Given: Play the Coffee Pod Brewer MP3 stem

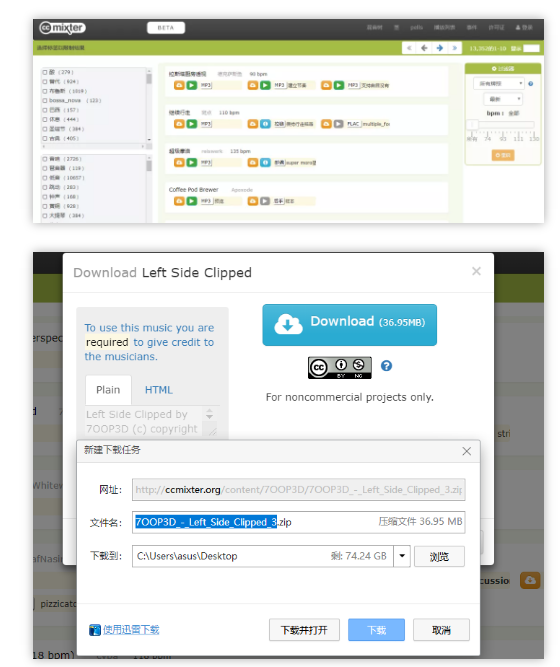Looking at the screenshot, I should (x=192, y=201).
